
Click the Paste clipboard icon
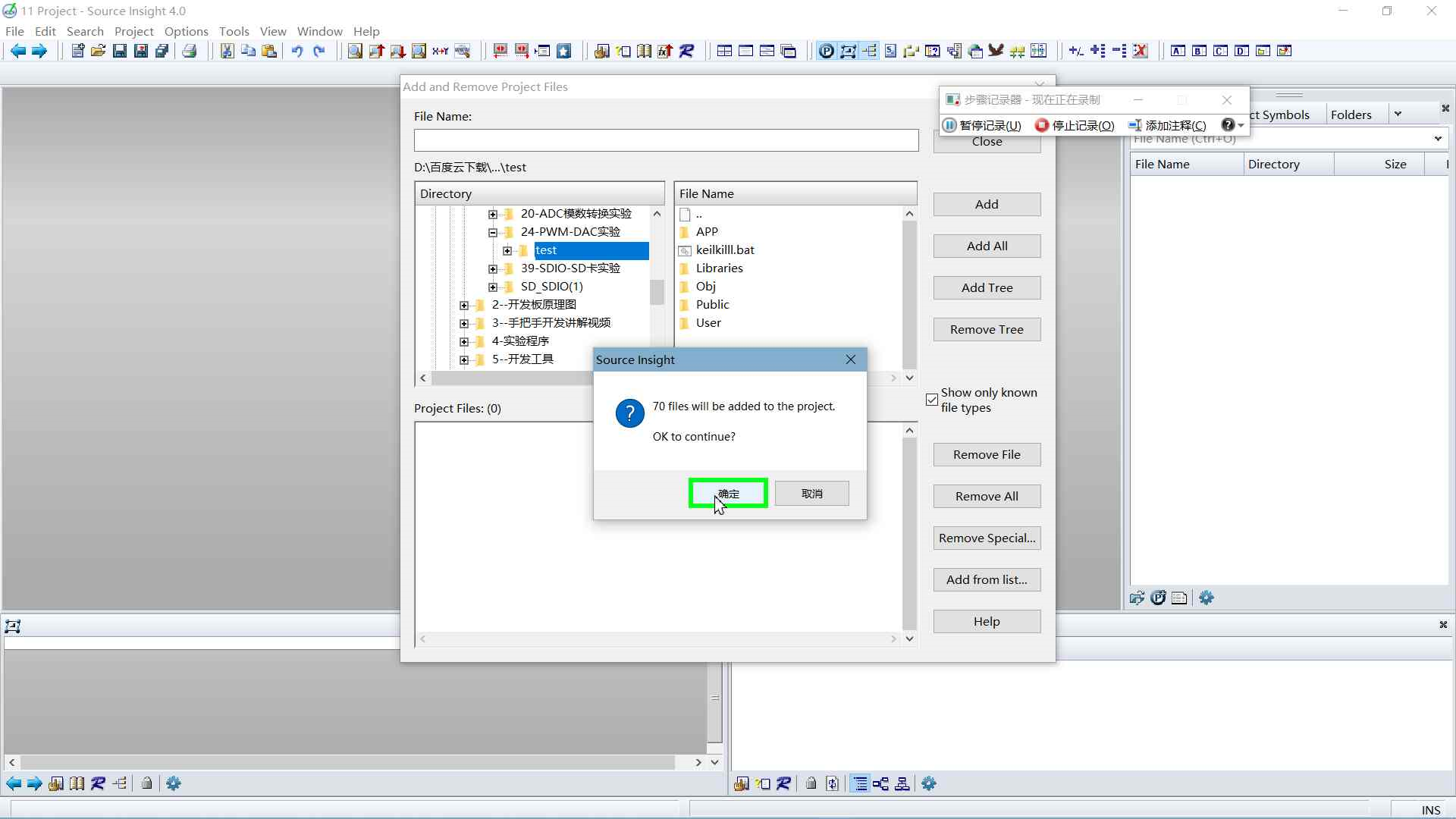pos(269,51)
